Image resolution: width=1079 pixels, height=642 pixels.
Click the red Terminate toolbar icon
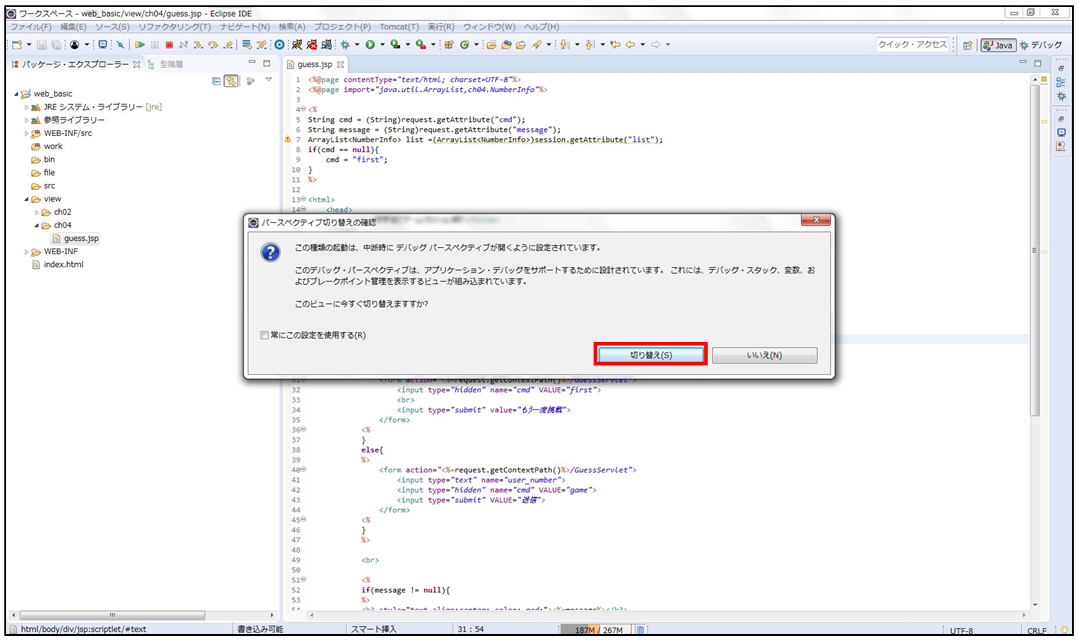coord(169,45)
